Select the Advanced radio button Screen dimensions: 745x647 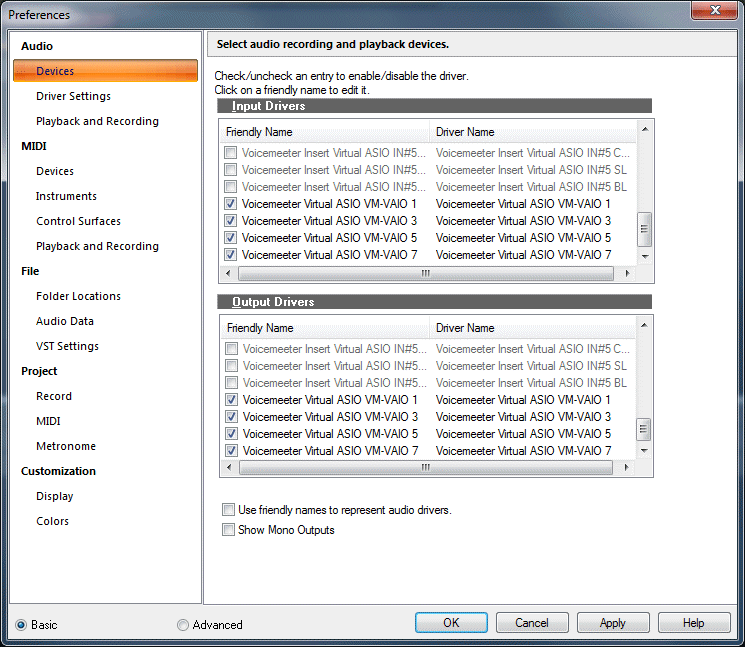(183, 625)
